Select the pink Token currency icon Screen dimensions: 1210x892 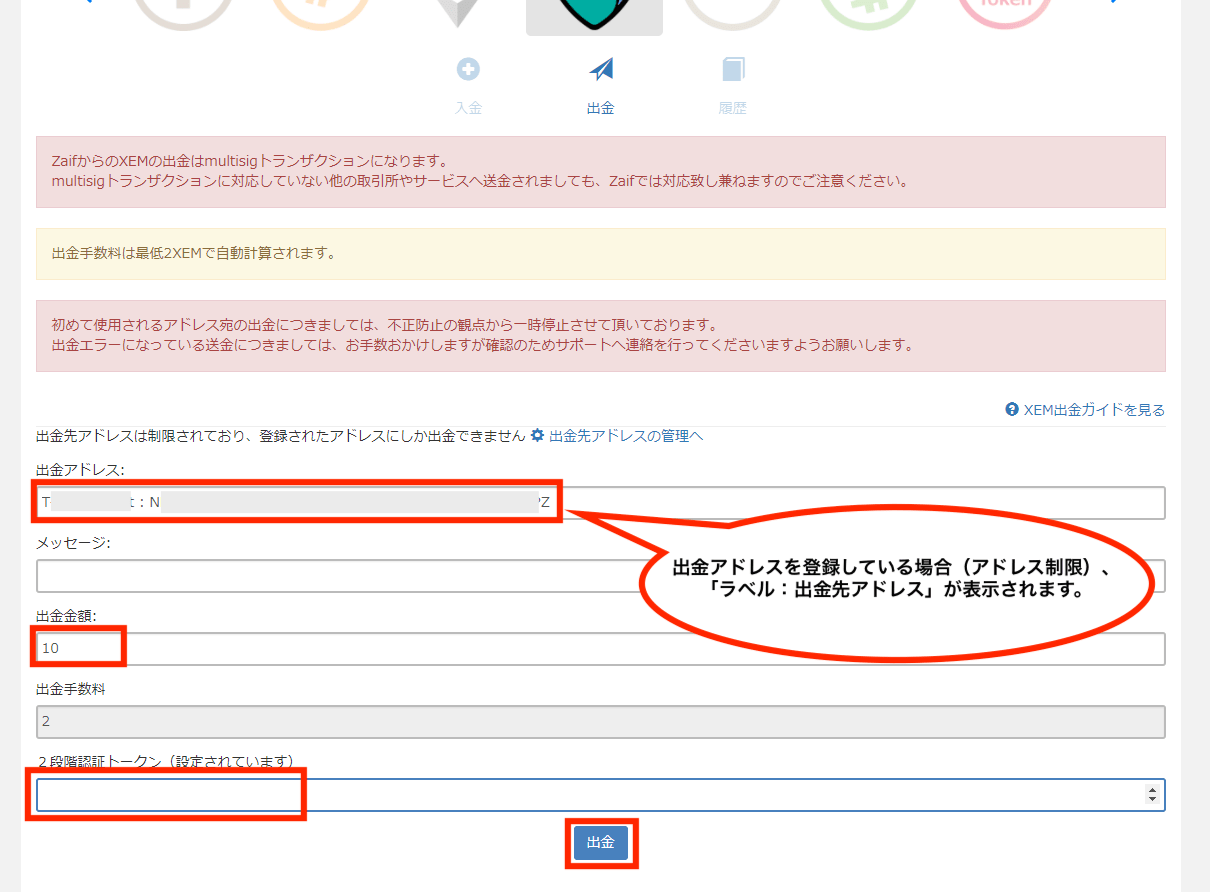click(x=1005, y=12)
